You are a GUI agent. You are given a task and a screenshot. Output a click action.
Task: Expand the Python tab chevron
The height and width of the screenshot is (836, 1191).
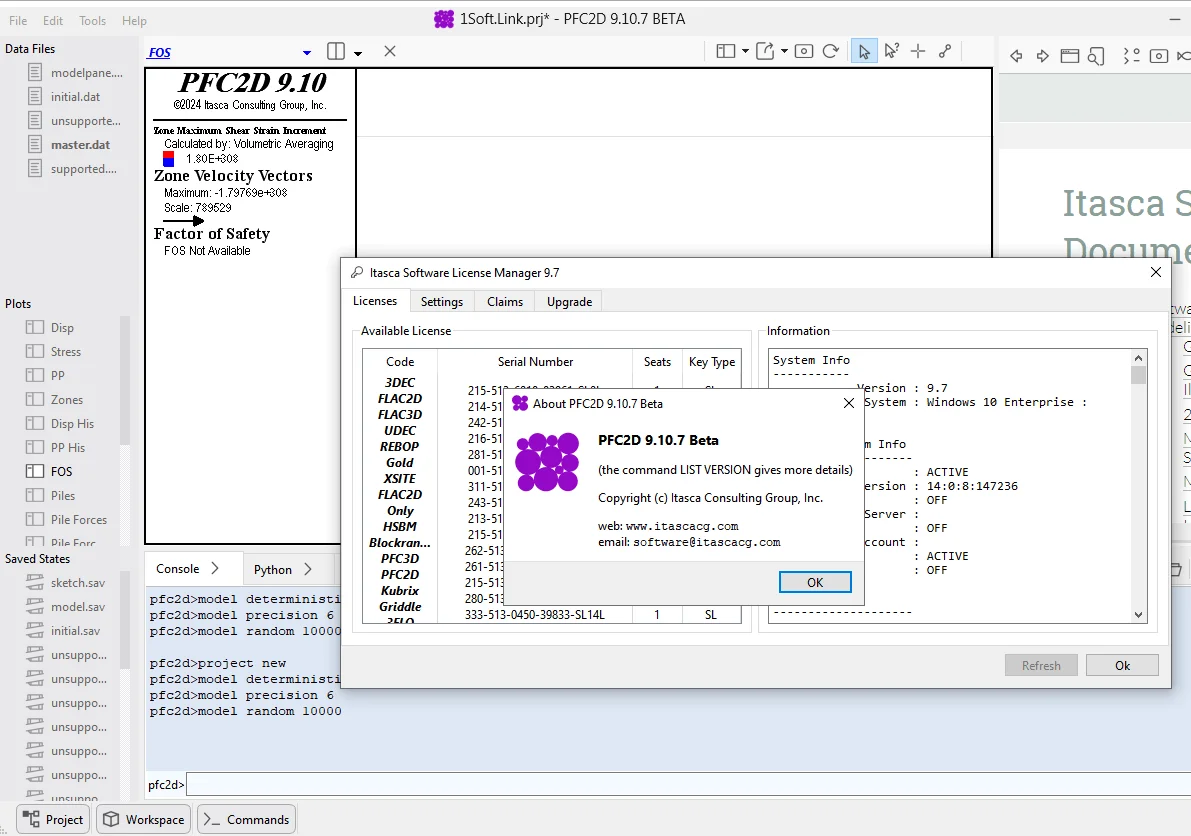tap(308, 569)
